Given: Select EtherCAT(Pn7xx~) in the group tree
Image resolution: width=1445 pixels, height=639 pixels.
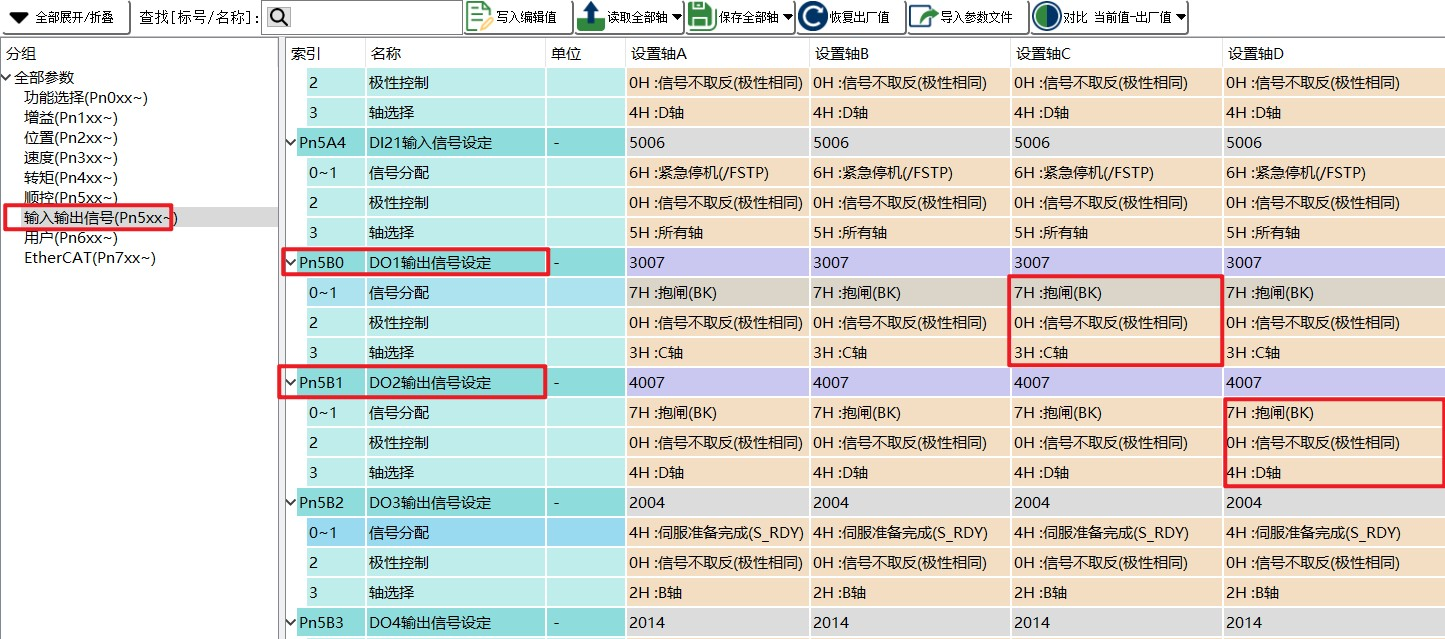Looking at the screenshot, I should 90,258.
